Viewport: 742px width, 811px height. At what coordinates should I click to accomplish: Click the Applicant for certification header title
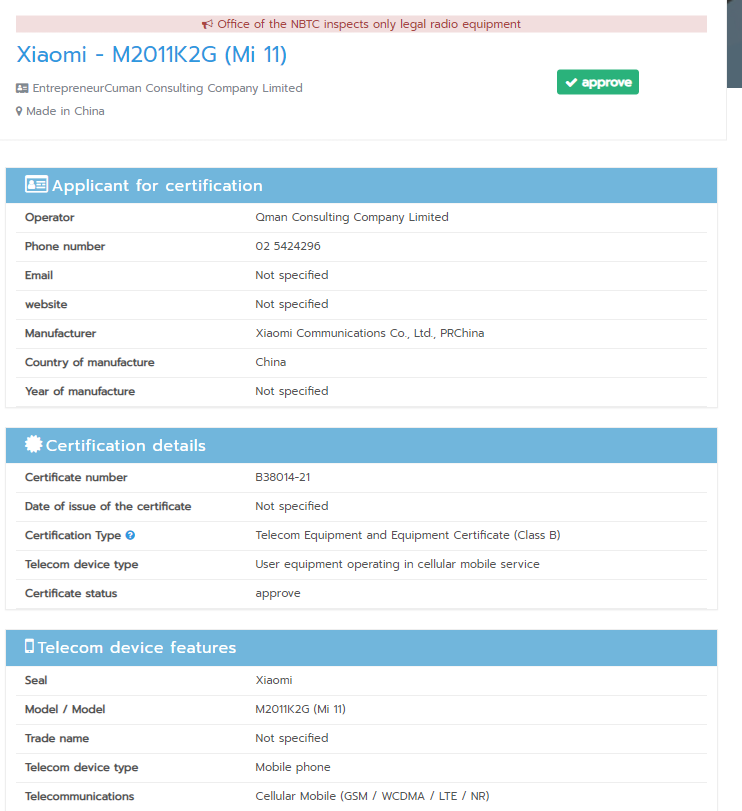click(157, 186)
